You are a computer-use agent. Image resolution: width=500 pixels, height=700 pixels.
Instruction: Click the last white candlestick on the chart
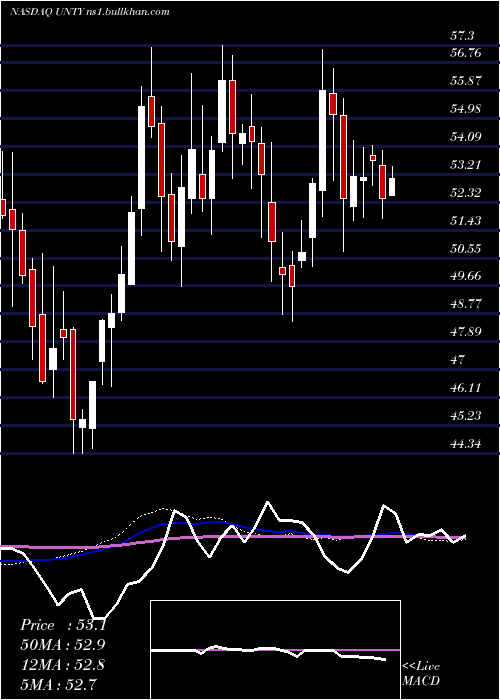[x=392, y=187]
